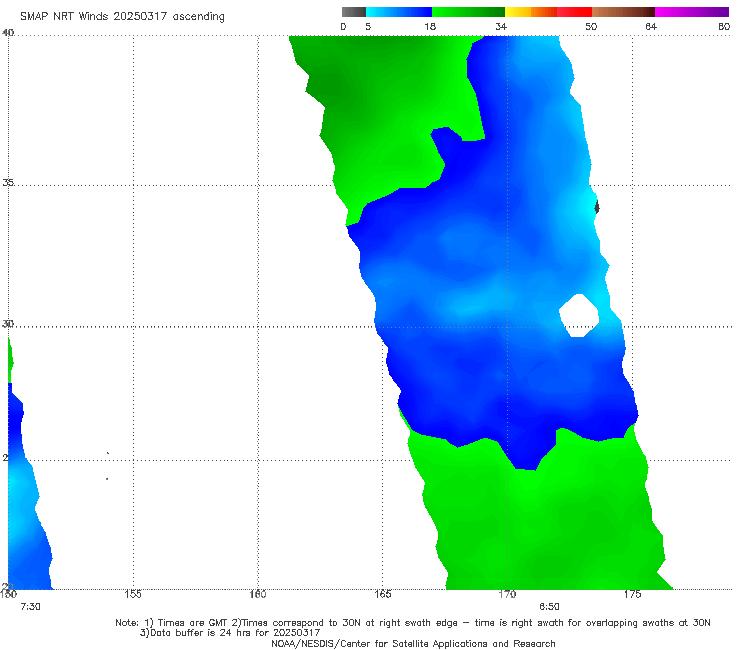
Task: Click the swath time '7:30'
Action: click(x=31, y=607)
